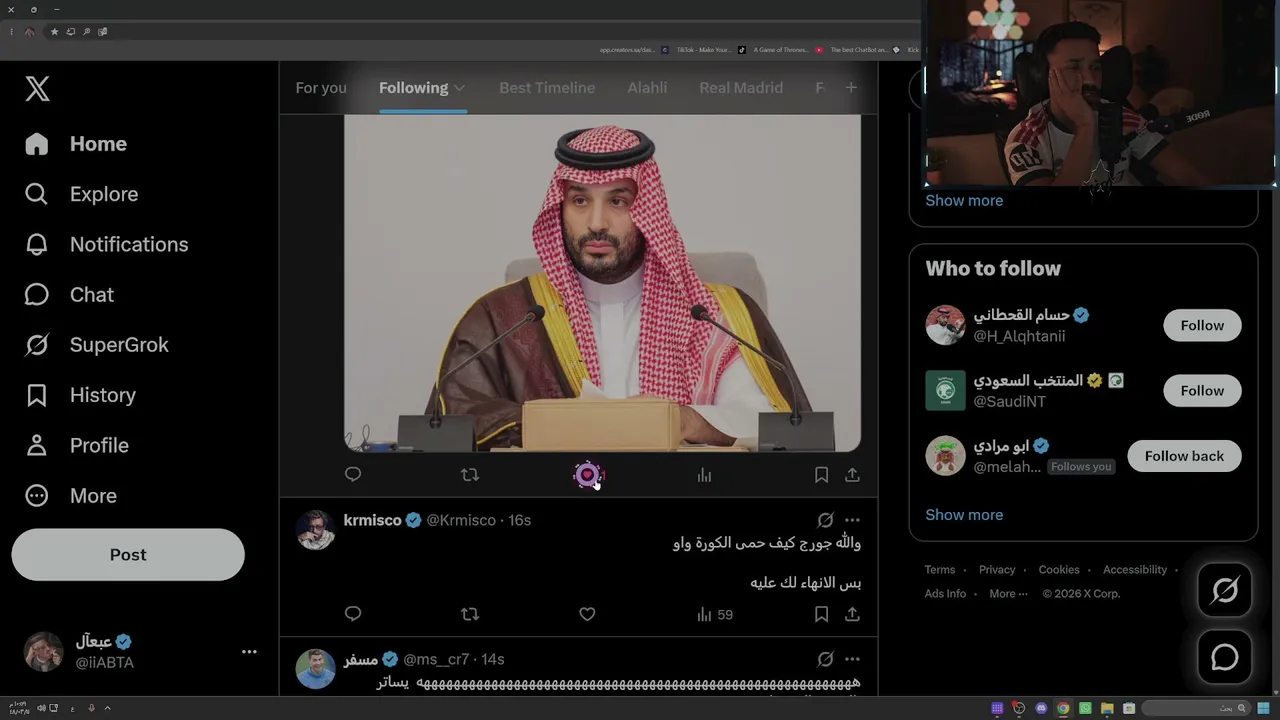Open WhatsApp from the taskbar
This screenshot has width=1280, height=720.
click(1085, 709)
